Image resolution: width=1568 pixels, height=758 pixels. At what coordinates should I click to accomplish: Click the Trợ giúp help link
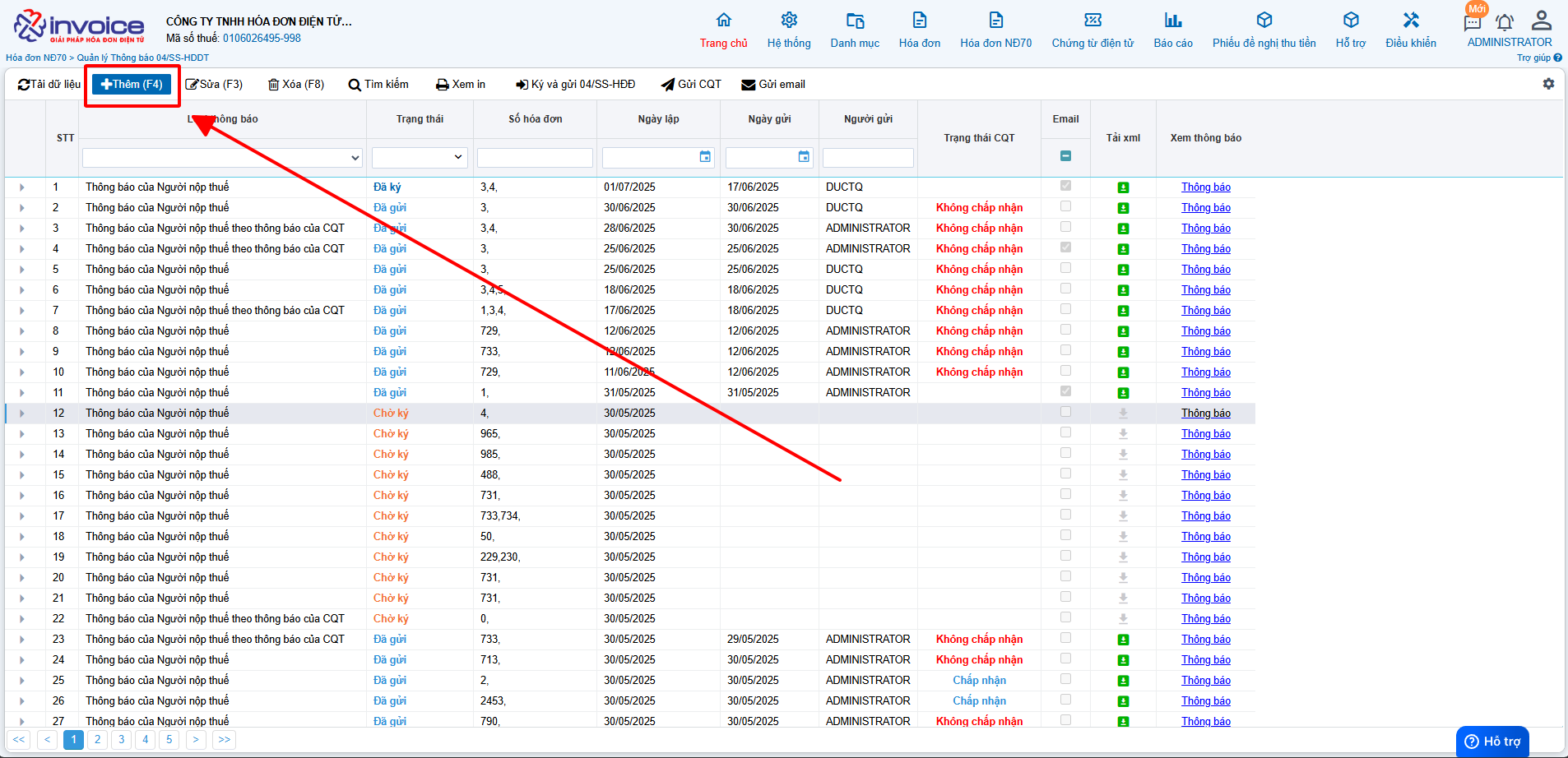pos(1539,58)
